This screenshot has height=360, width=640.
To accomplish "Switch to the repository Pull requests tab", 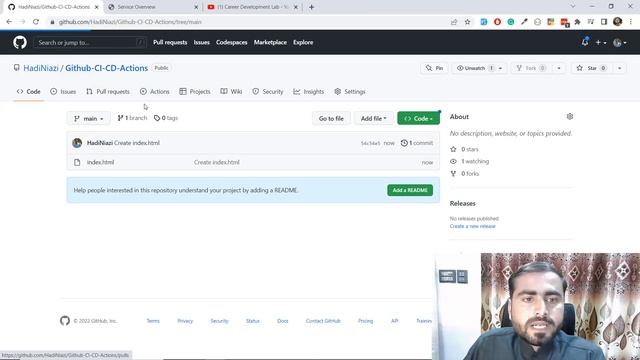I will pyautogui.click(x=108, y=91).
